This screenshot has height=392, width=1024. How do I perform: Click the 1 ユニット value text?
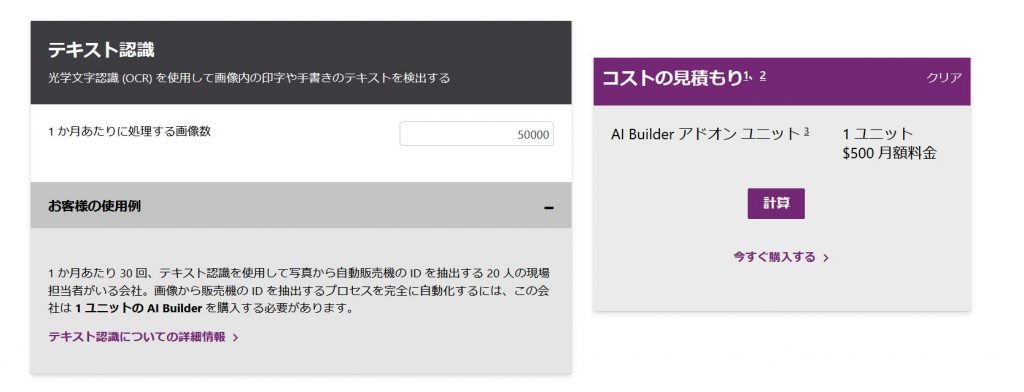878,134
